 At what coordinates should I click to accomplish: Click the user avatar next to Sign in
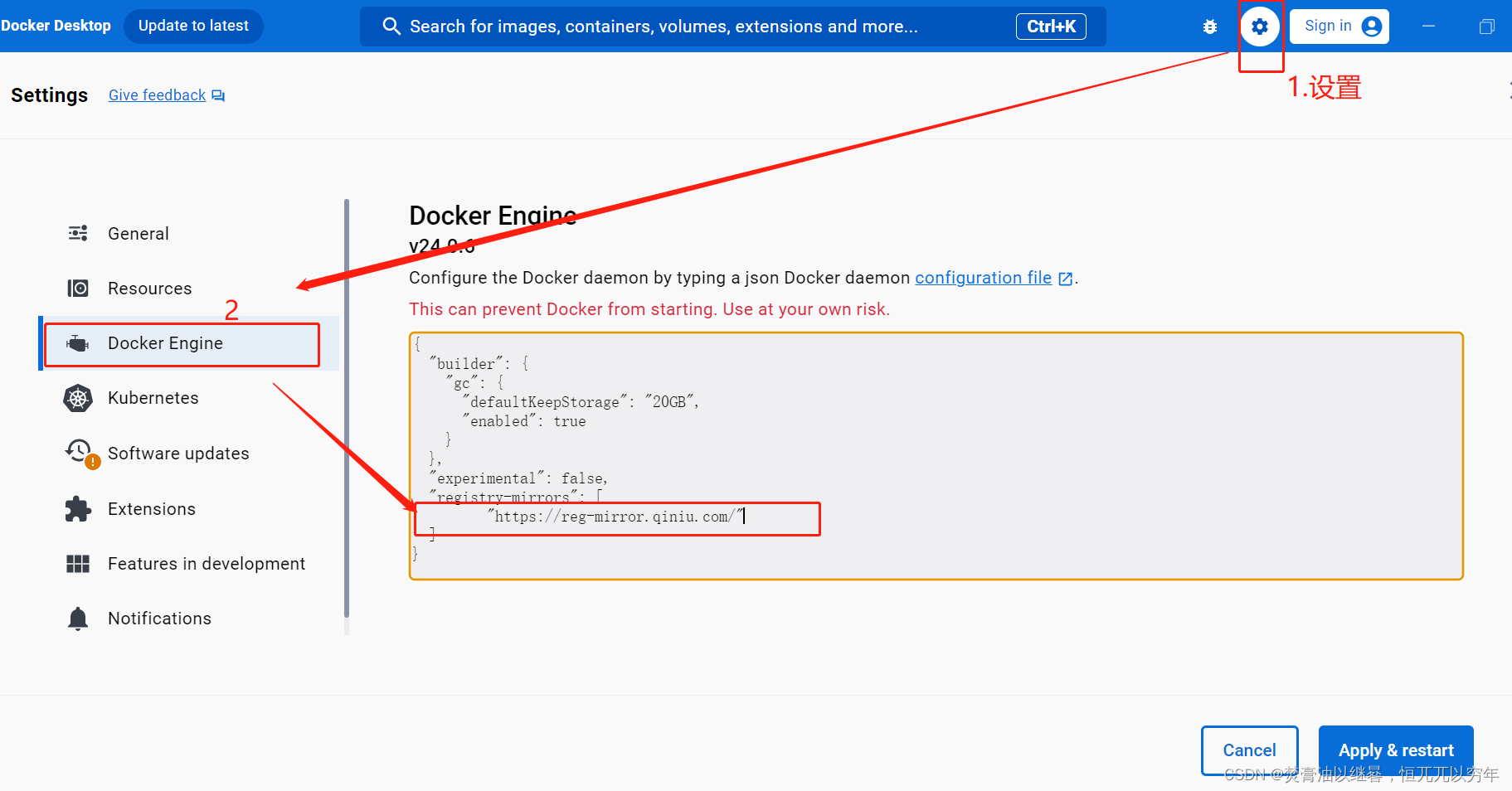point(1371,26)
